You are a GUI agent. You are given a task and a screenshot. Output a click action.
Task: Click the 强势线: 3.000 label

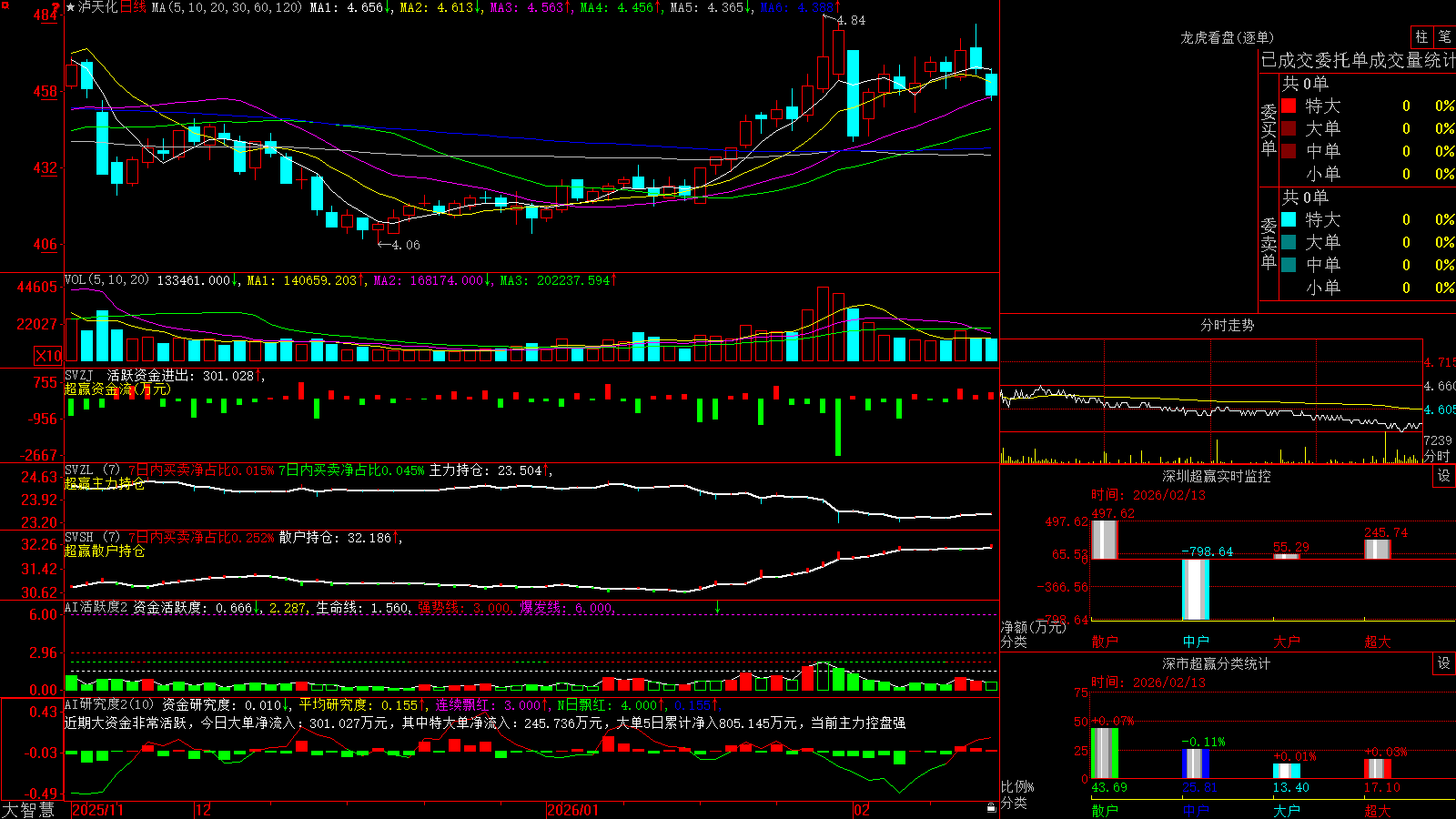click(x=464, y=608)
